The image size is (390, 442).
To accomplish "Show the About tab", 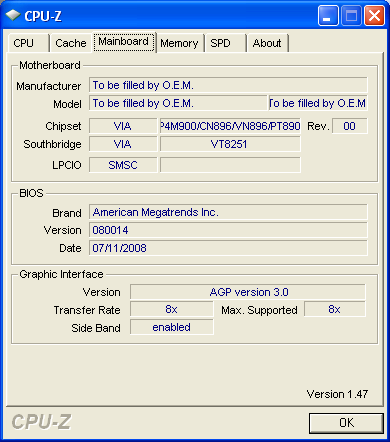I will point(267,43).
